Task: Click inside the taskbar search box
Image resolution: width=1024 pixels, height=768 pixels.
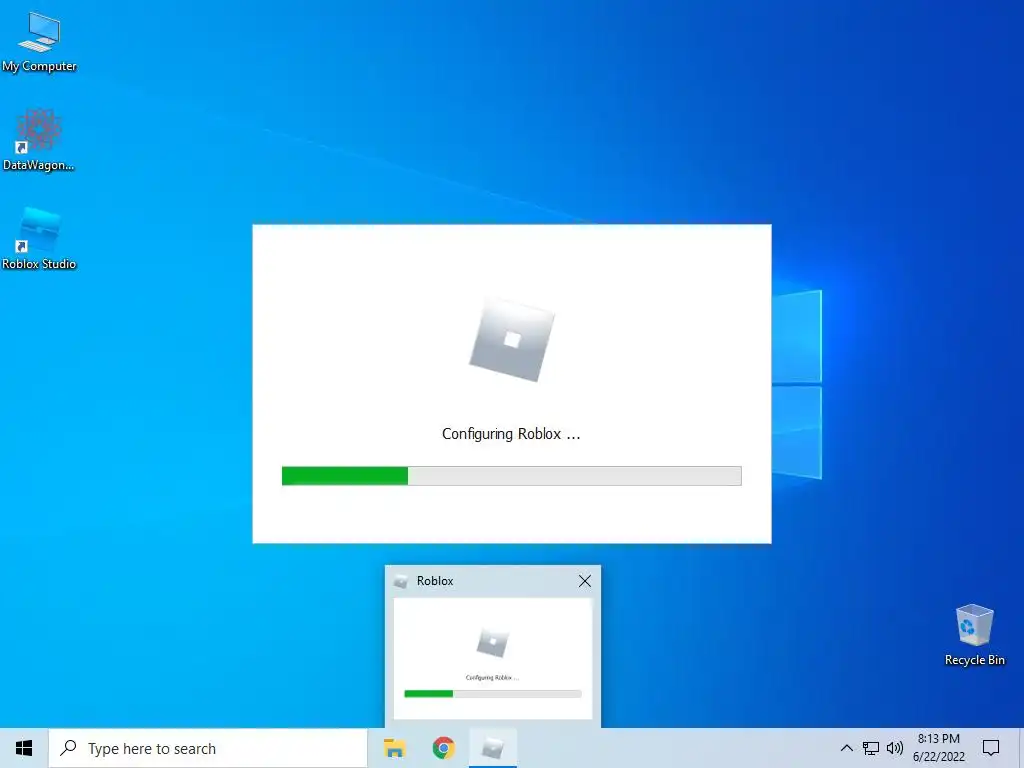Action: pos(208,748)
